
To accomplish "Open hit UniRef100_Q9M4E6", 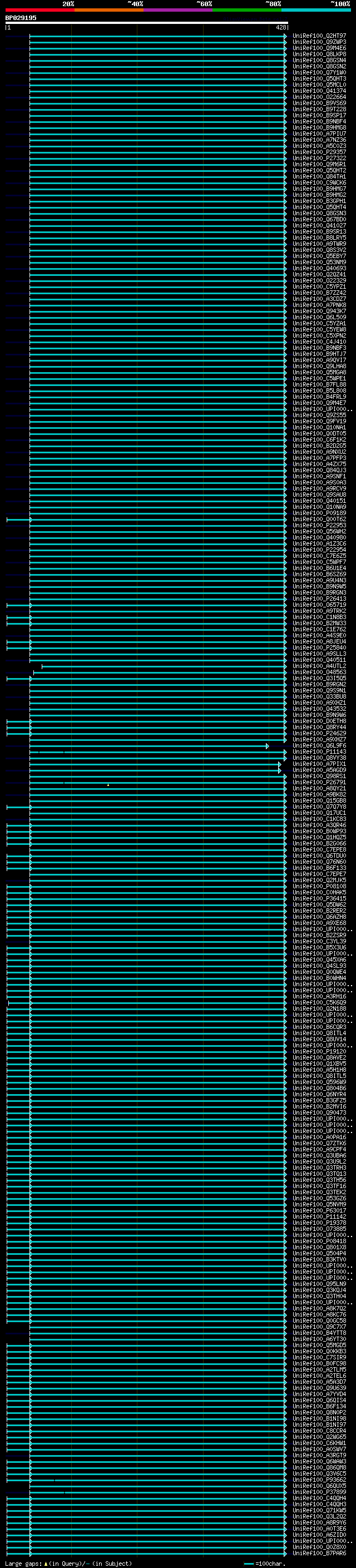I will tap(319, 48).
